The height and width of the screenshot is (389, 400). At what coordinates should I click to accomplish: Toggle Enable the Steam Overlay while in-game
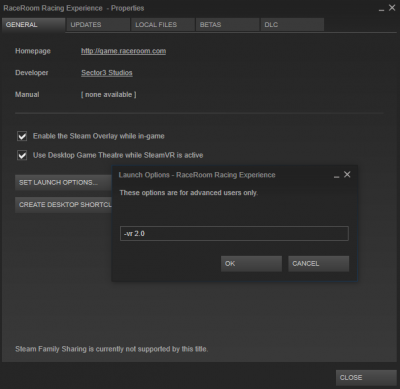(x=22, y=136)
